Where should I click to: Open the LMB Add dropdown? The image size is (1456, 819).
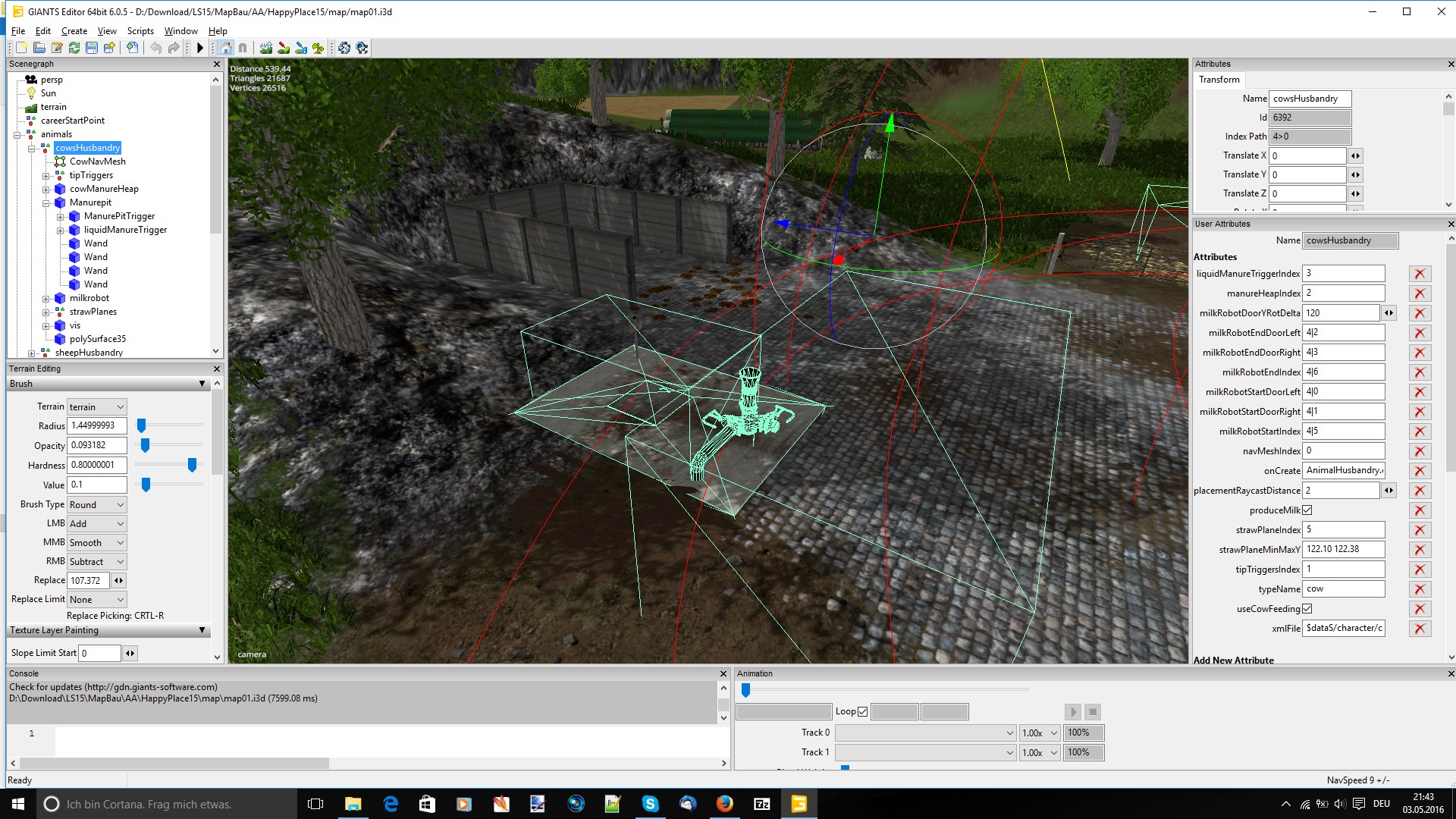(x=96, y=524)
